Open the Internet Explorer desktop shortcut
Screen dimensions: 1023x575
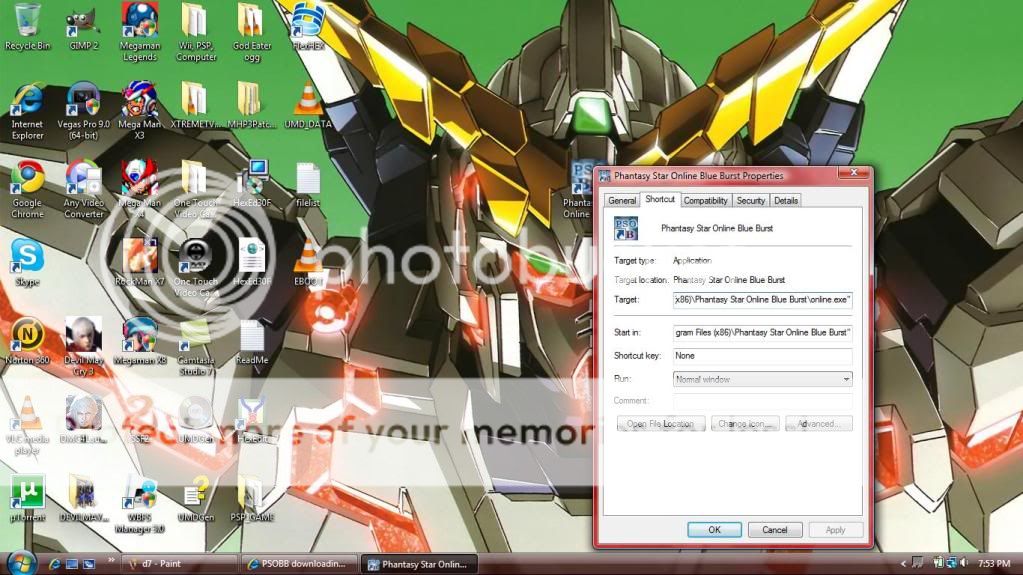point(27,100)
